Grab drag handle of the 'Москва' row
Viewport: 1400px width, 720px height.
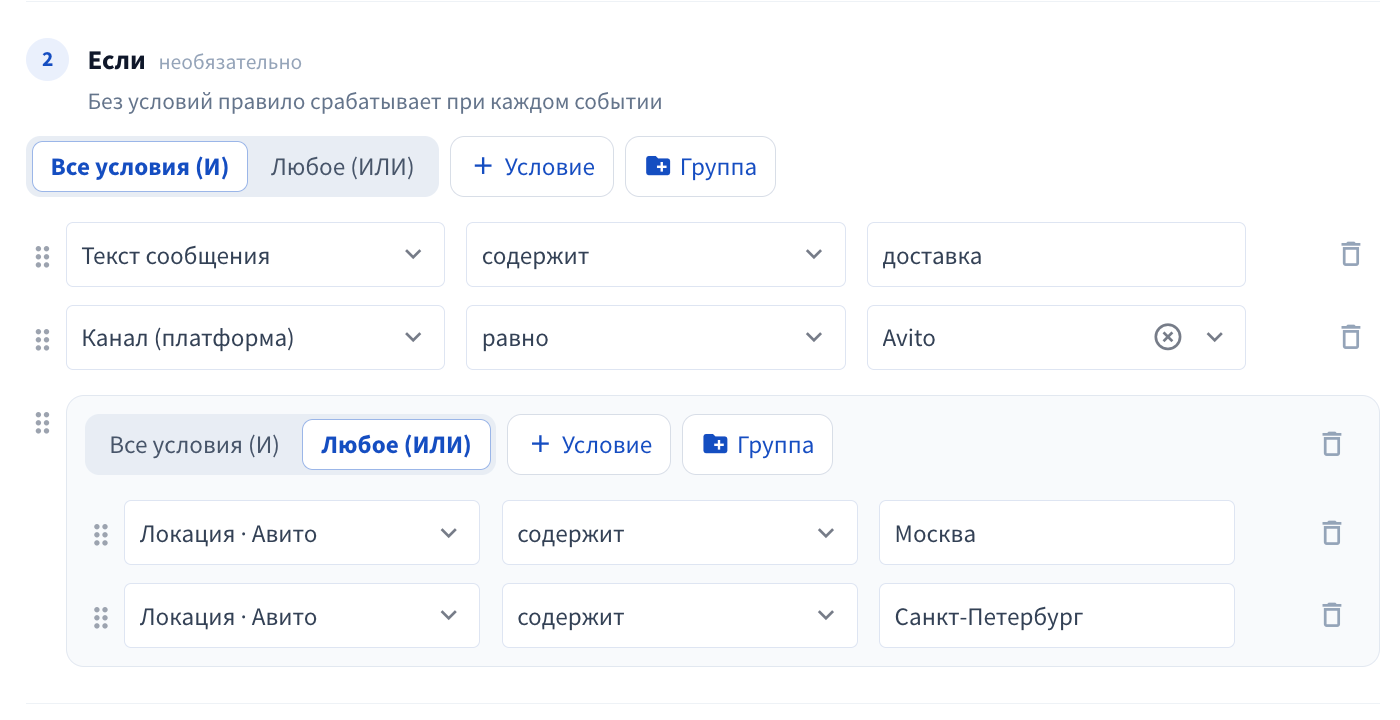pos(100,534)
